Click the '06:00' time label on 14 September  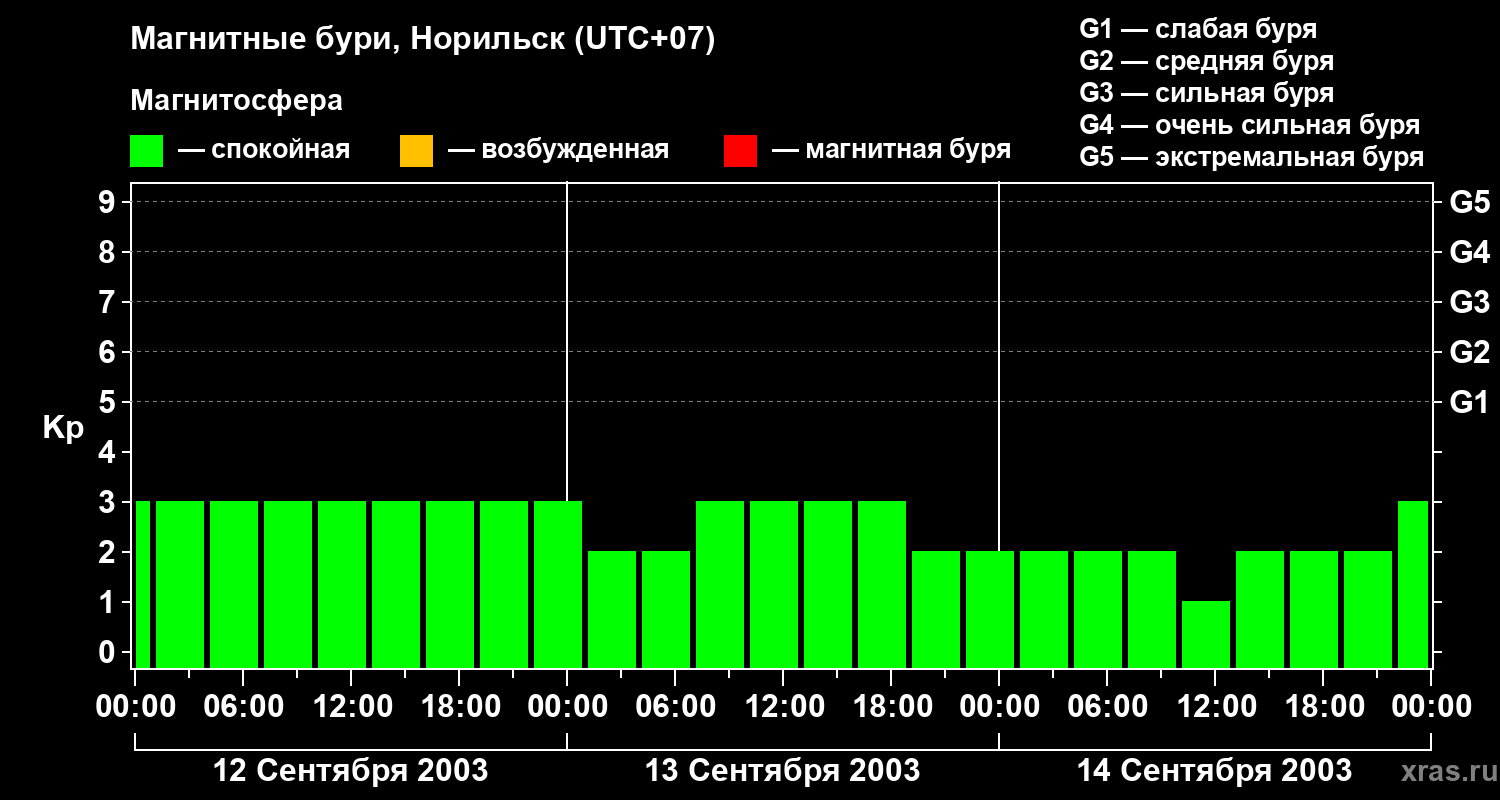(1107, 707)
